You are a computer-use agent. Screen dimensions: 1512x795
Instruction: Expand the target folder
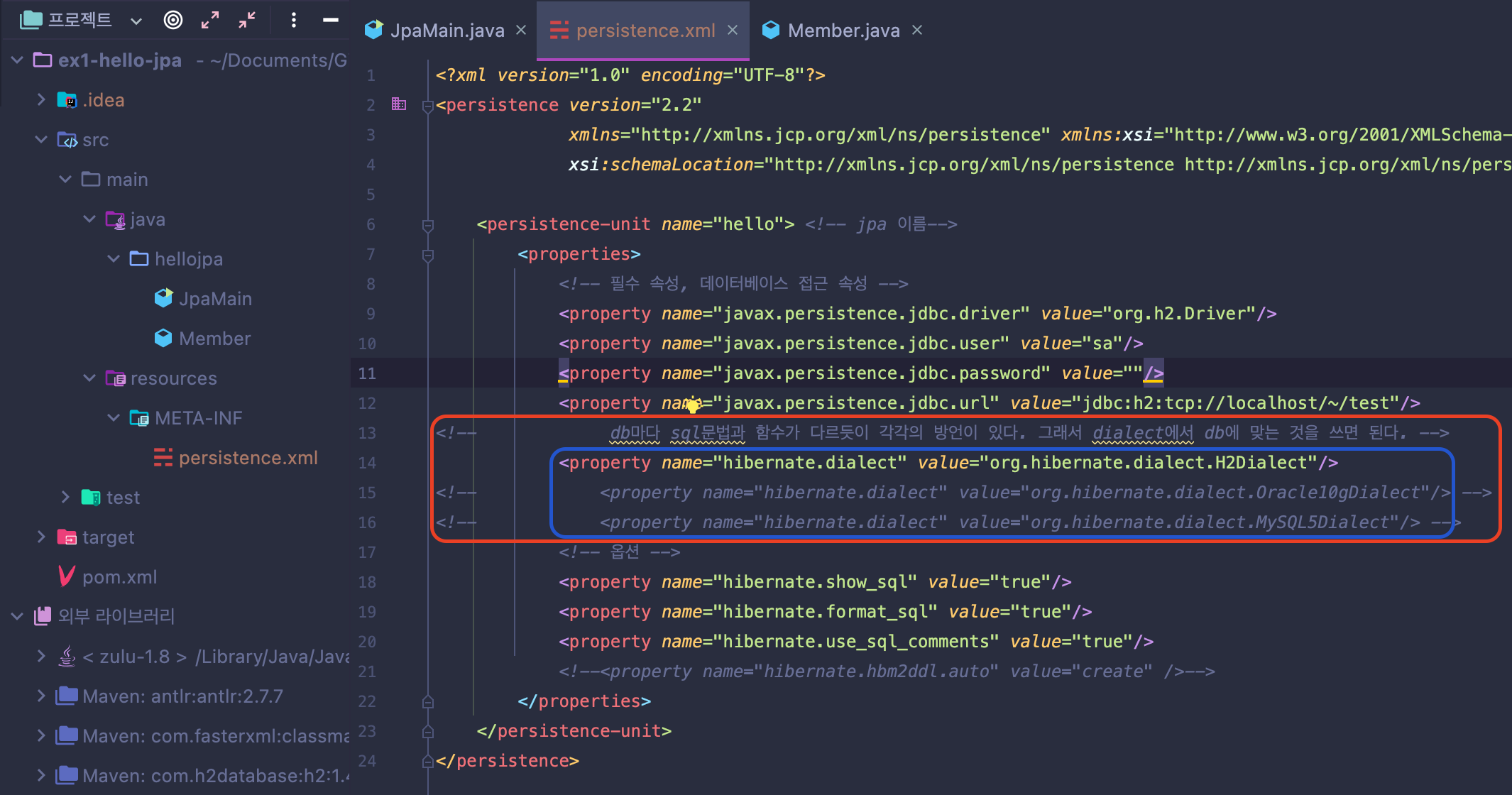tap(41, 537)
